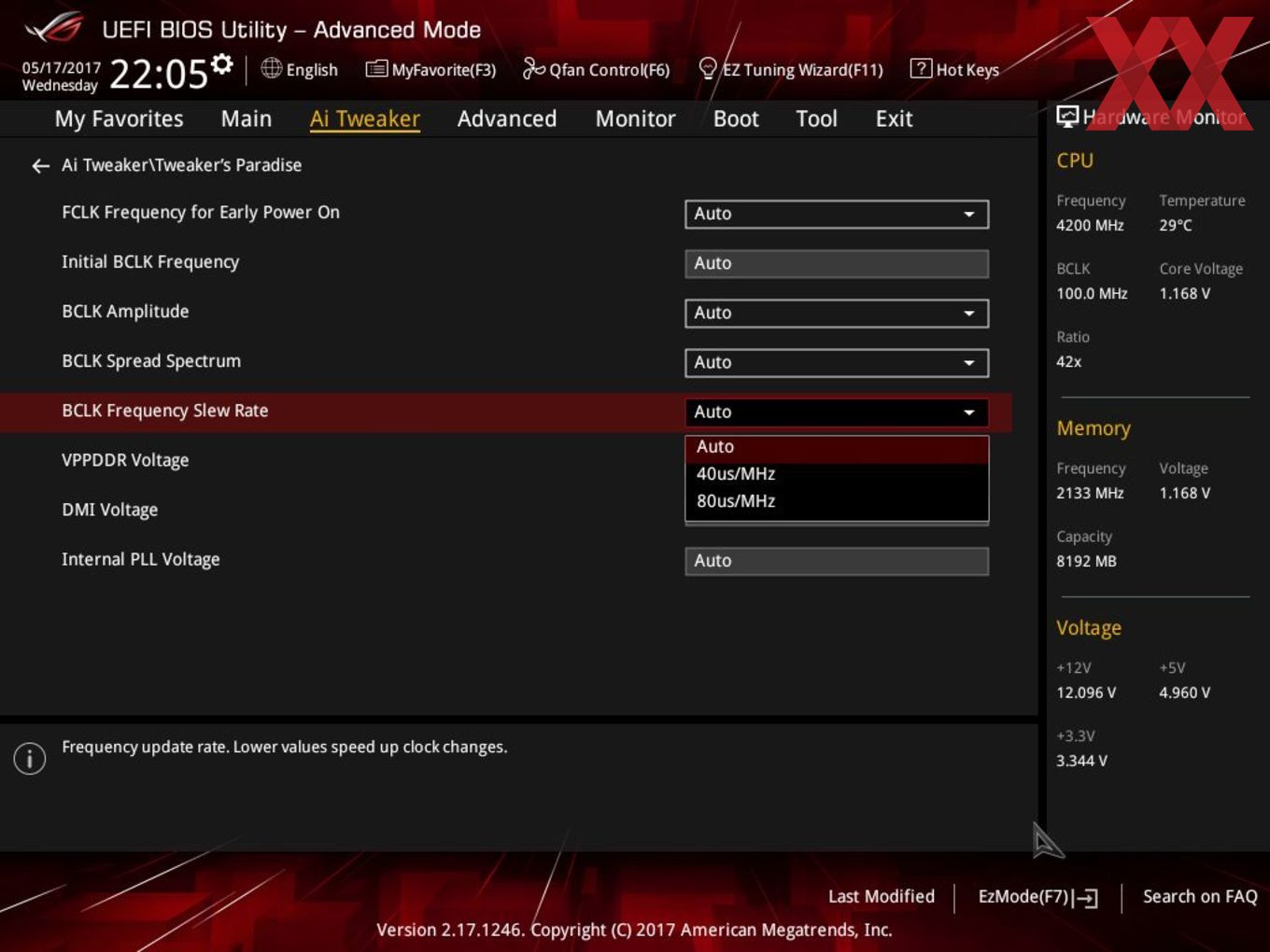The height and width of the screenshot is (952, 1270).
Task: Select the BCLK Frequency Slew Rate label
Action: point(164,411)
